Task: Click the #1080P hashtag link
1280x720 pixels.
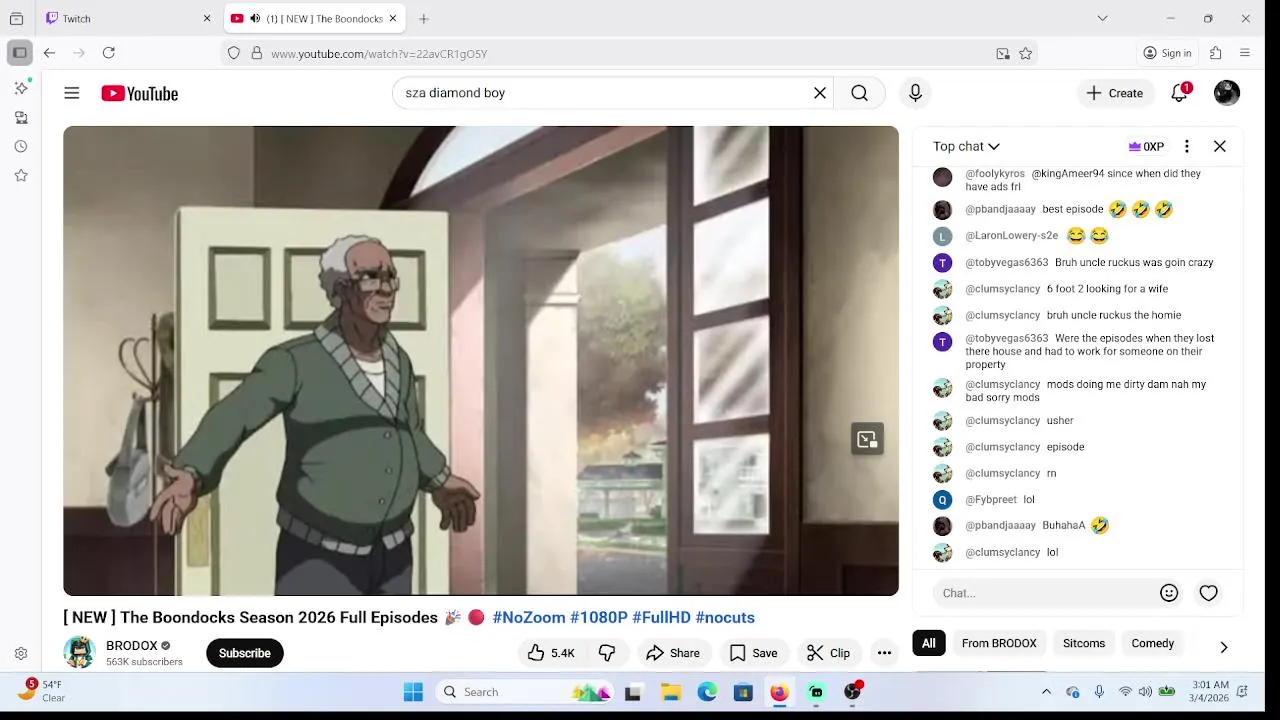Action: coord(599,618)
